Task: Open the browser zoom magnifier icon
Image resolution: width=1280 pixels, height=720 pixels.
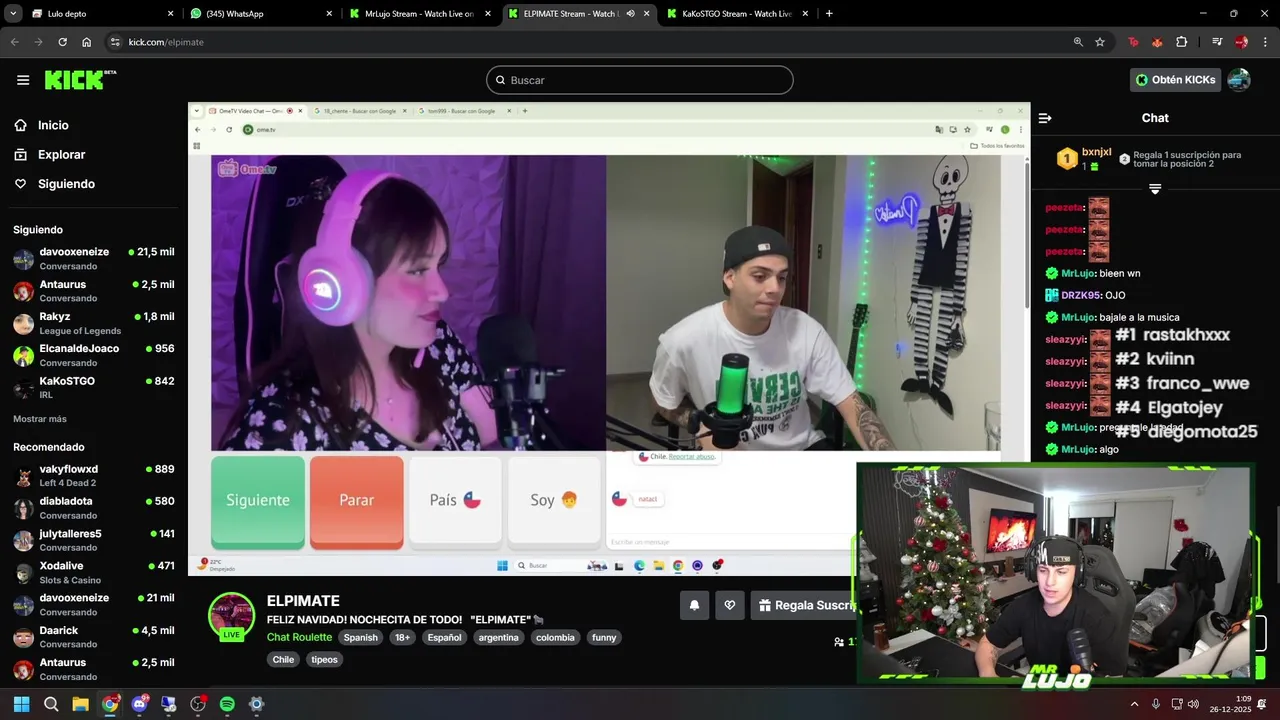Action: tap(1078, 42)
